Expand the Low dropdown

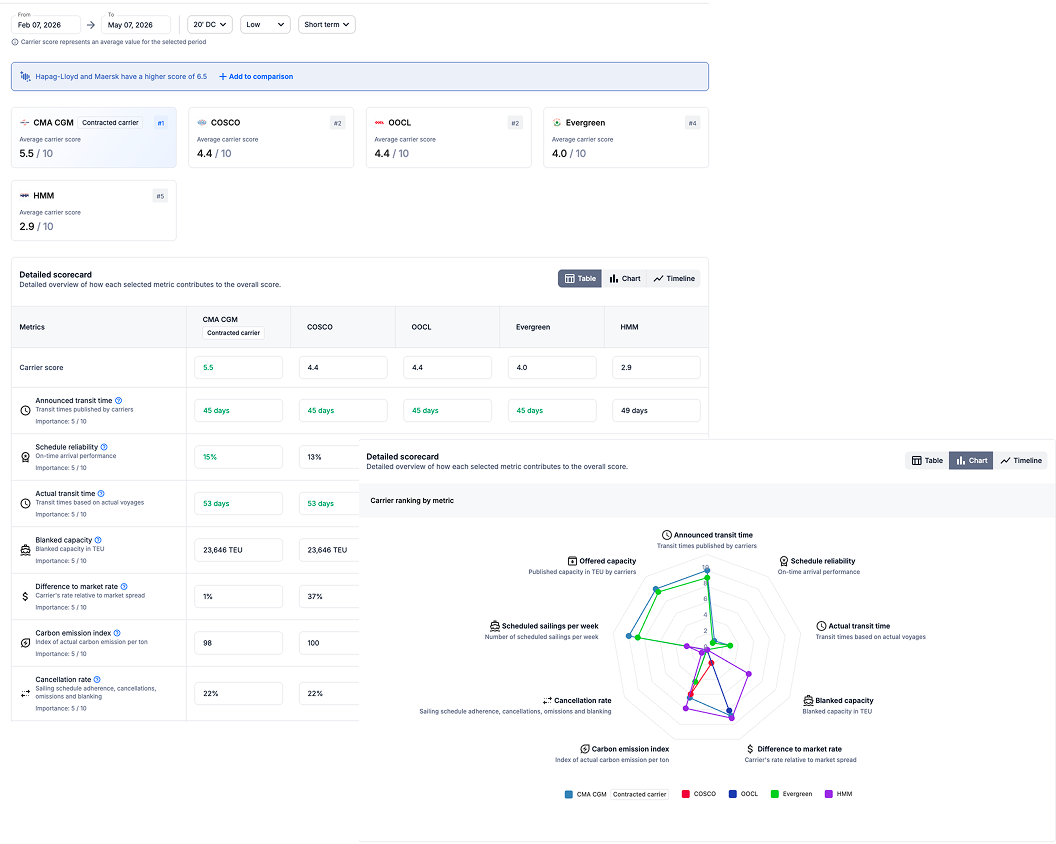265,25
